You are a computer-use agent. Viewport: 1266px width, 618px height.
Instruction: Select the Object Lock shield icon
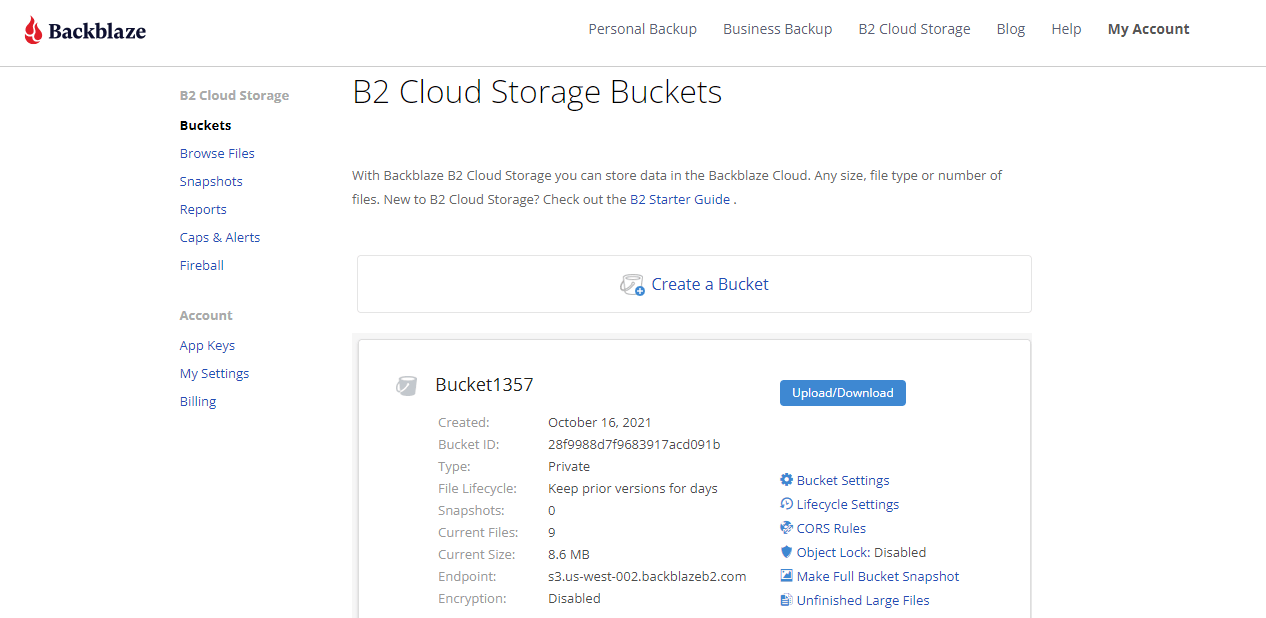(x=786, y=552)
